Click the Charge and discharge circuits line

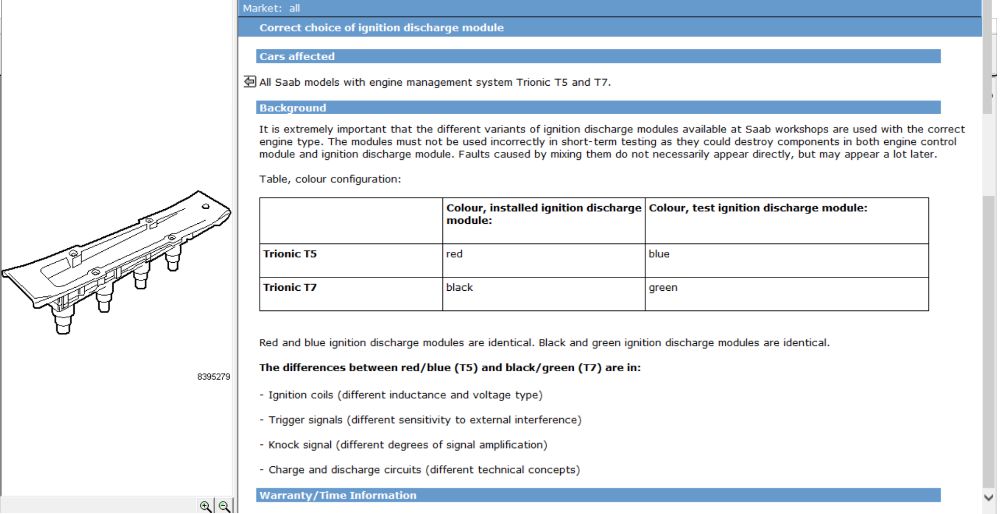[420, 469]
